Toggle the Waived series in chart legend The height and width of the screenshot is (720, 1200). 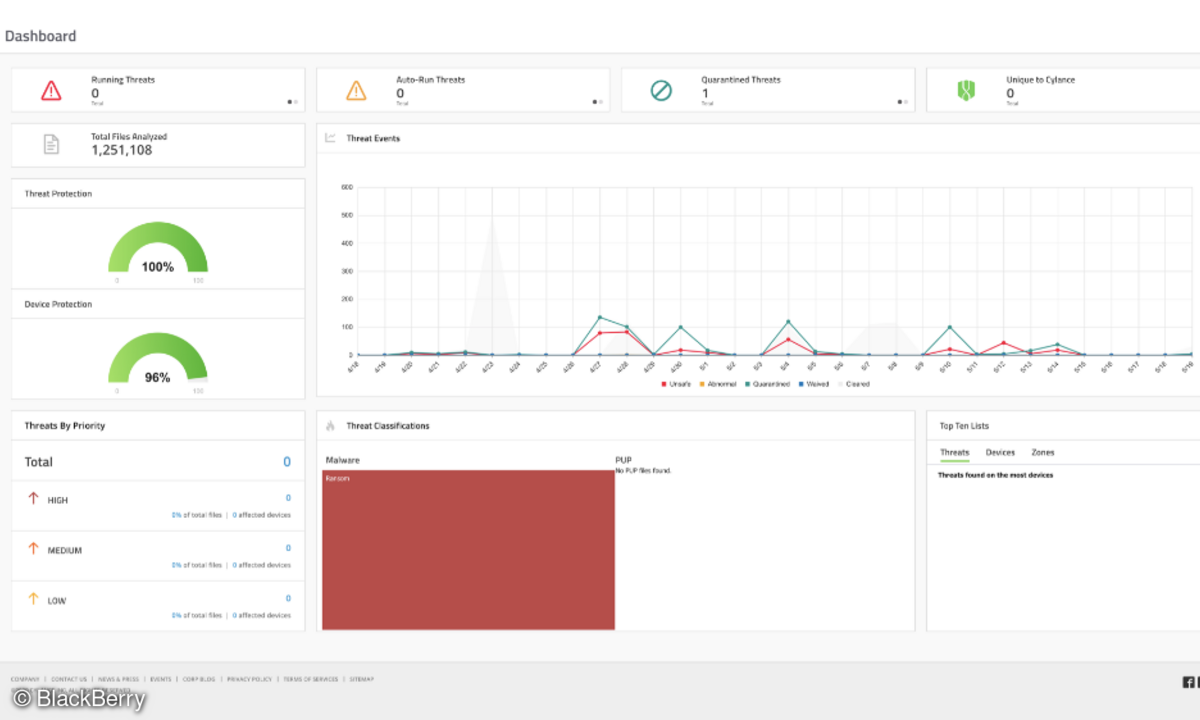814,384
